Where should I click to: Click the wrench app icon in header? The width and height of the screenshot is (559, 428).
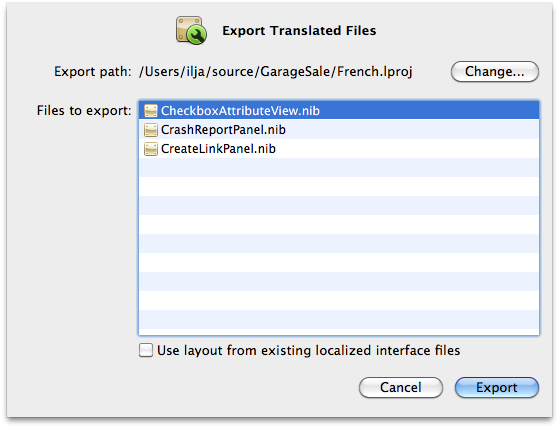(x=191, y=30)
